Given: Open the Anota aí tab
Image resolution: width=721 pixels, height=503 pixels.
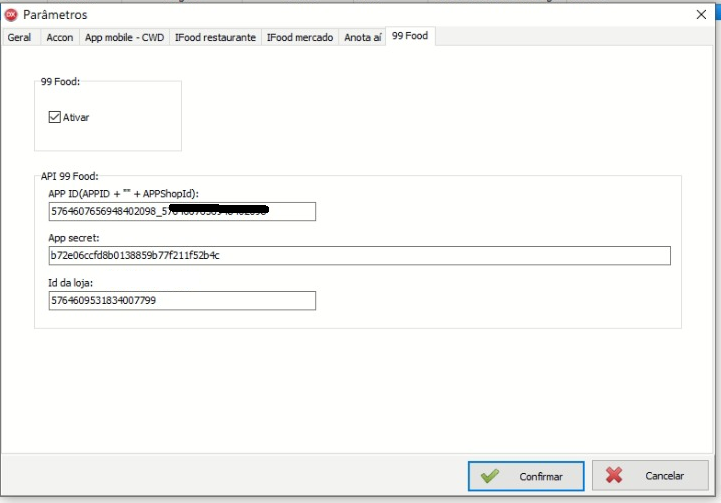Looking at the screenshot, I should coord(363,37).
